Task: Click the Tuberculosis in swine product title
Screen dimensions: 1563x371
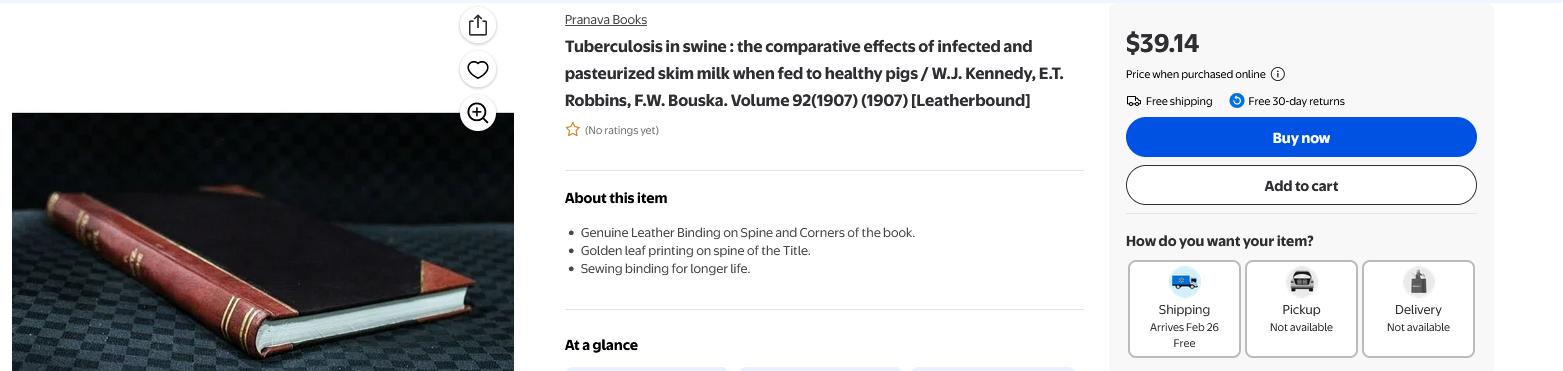Action: pos(799,74)
